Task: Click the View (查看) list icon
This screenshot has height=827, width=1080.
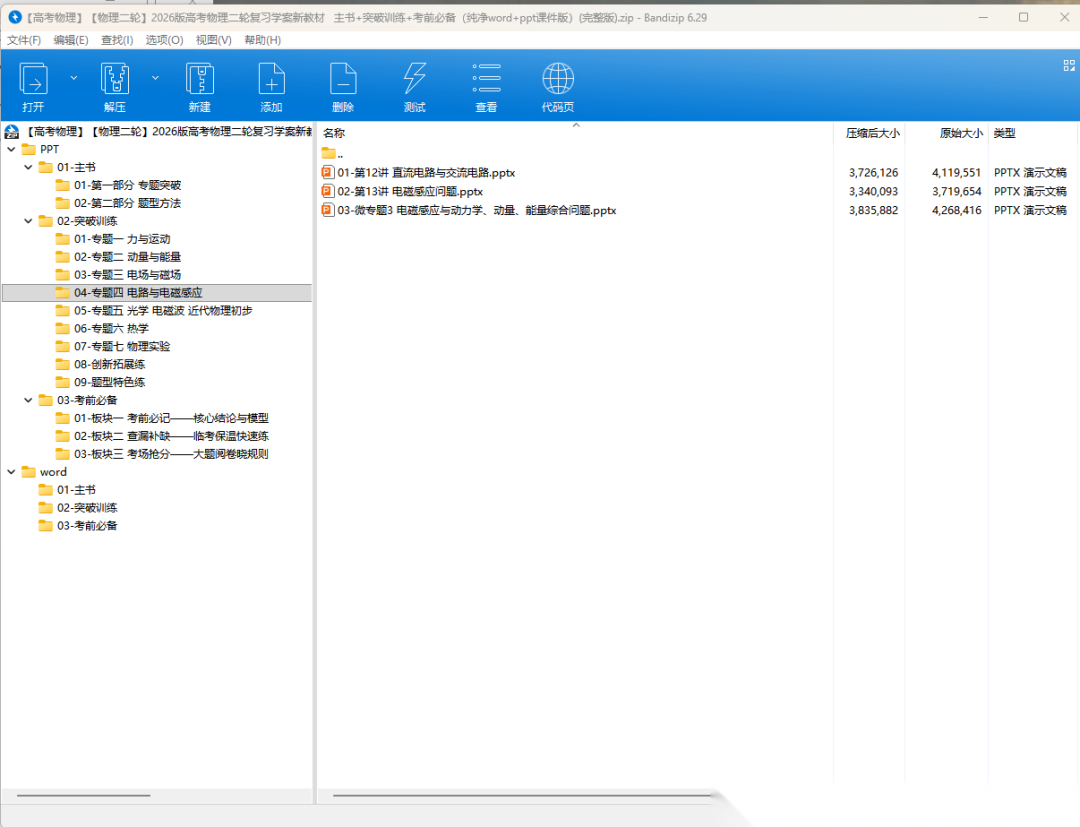Action: click(486, 80)
